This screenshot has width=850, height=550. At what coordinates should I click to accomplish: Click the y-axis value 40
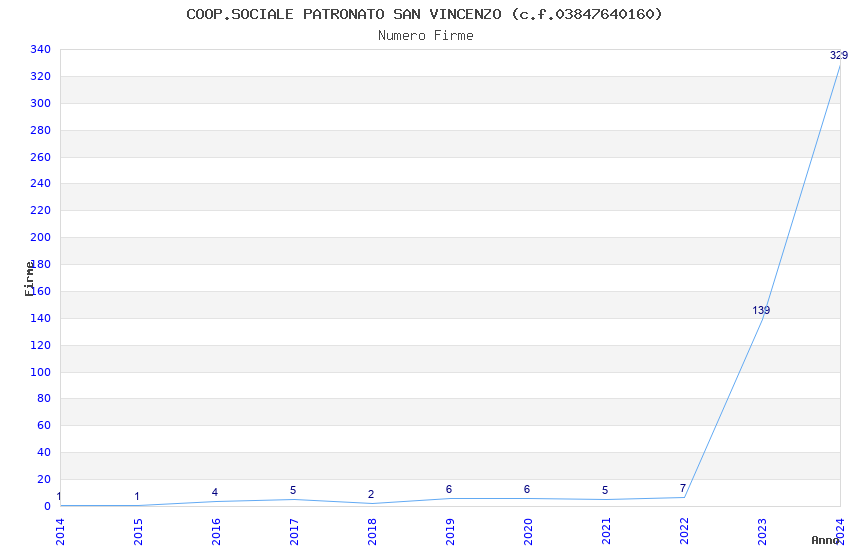(44, 452)
